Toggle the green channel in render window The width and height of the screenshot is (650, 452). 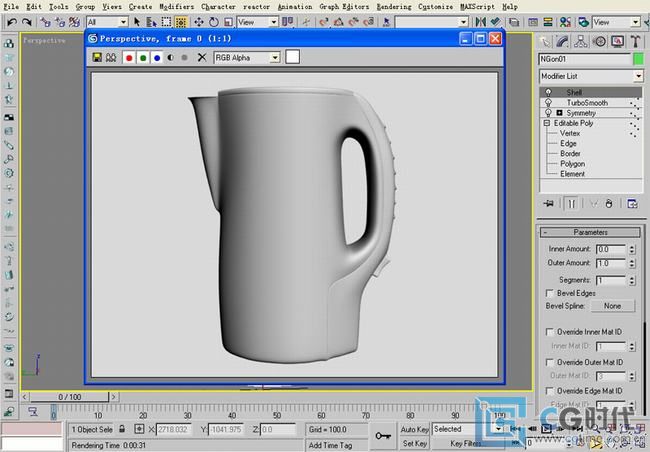coord(143,58)
